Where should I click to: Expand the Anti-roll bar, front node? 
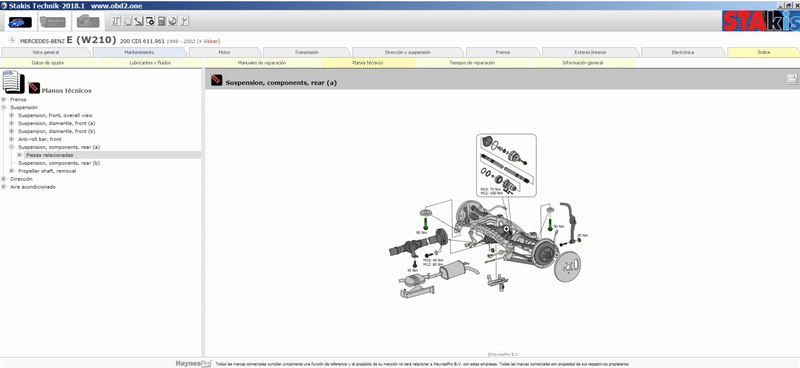[x=12, y=139]
